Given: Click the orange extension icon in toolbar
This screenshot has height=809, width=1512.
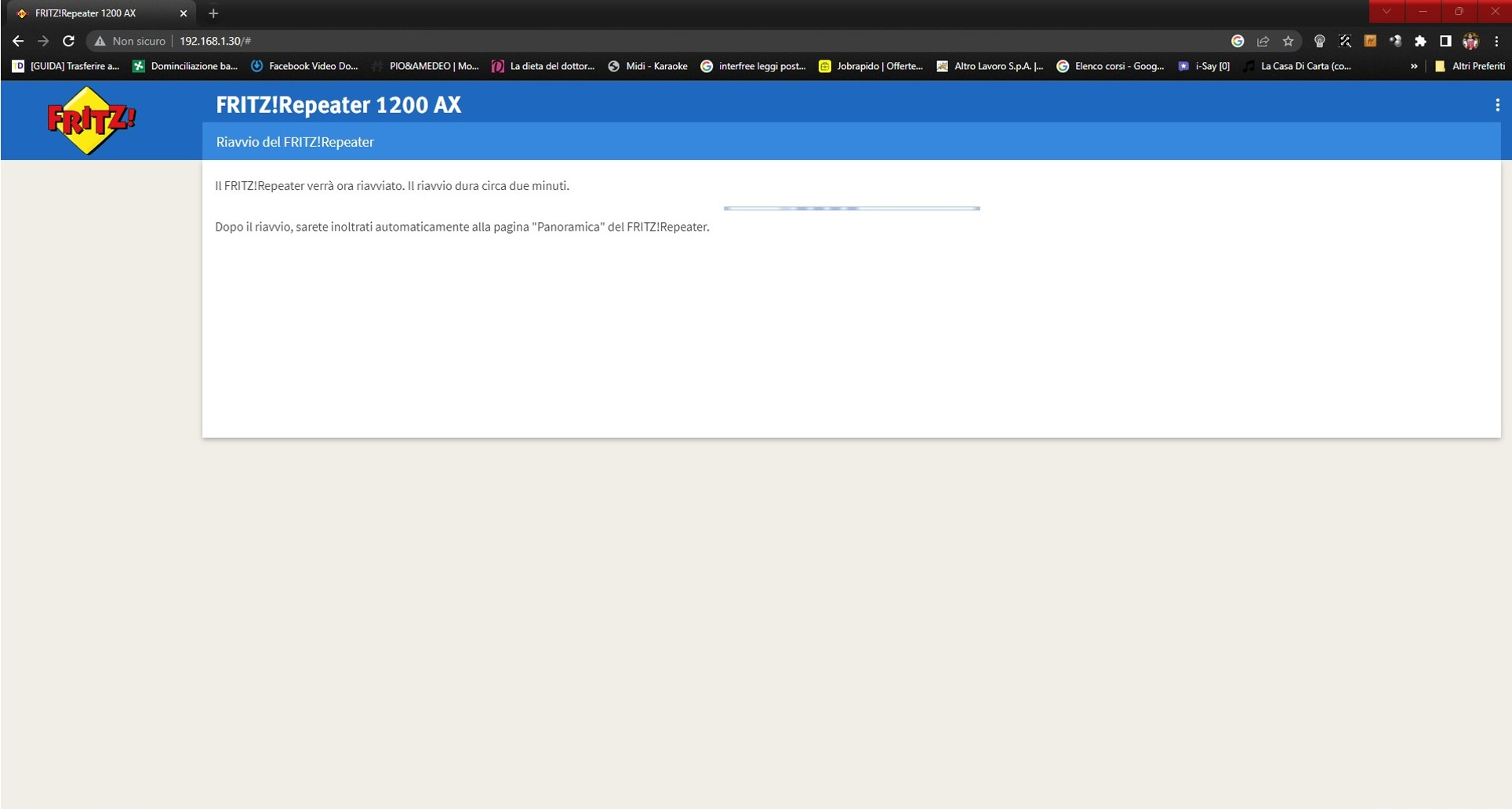Looking at the screenshot, I should click(x=1370, y=41).
